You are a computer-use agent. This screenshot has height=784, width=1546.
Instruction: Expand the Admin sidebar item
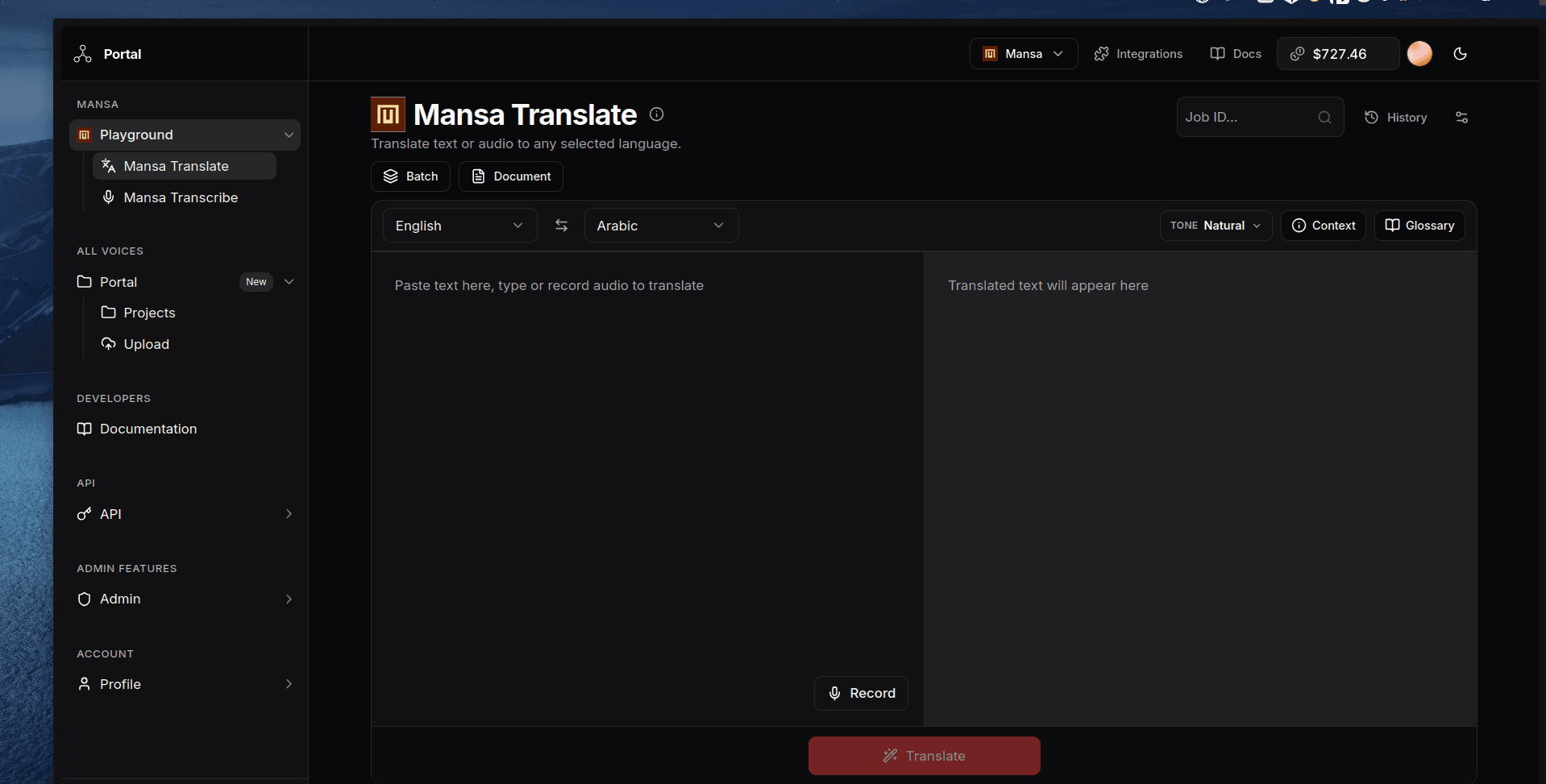click(185, 599)
